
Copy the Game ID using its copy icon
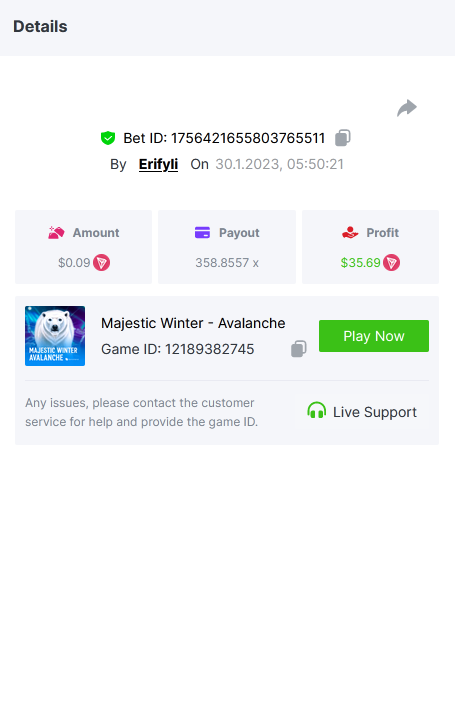coord(299,348)
